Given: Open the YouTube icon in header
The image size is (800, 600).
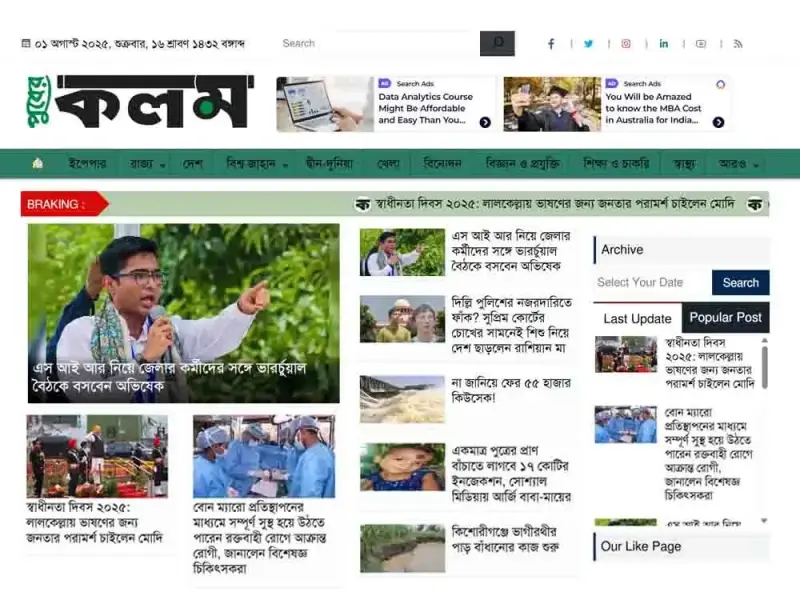Looking at the screenshot, I should 701,44.
